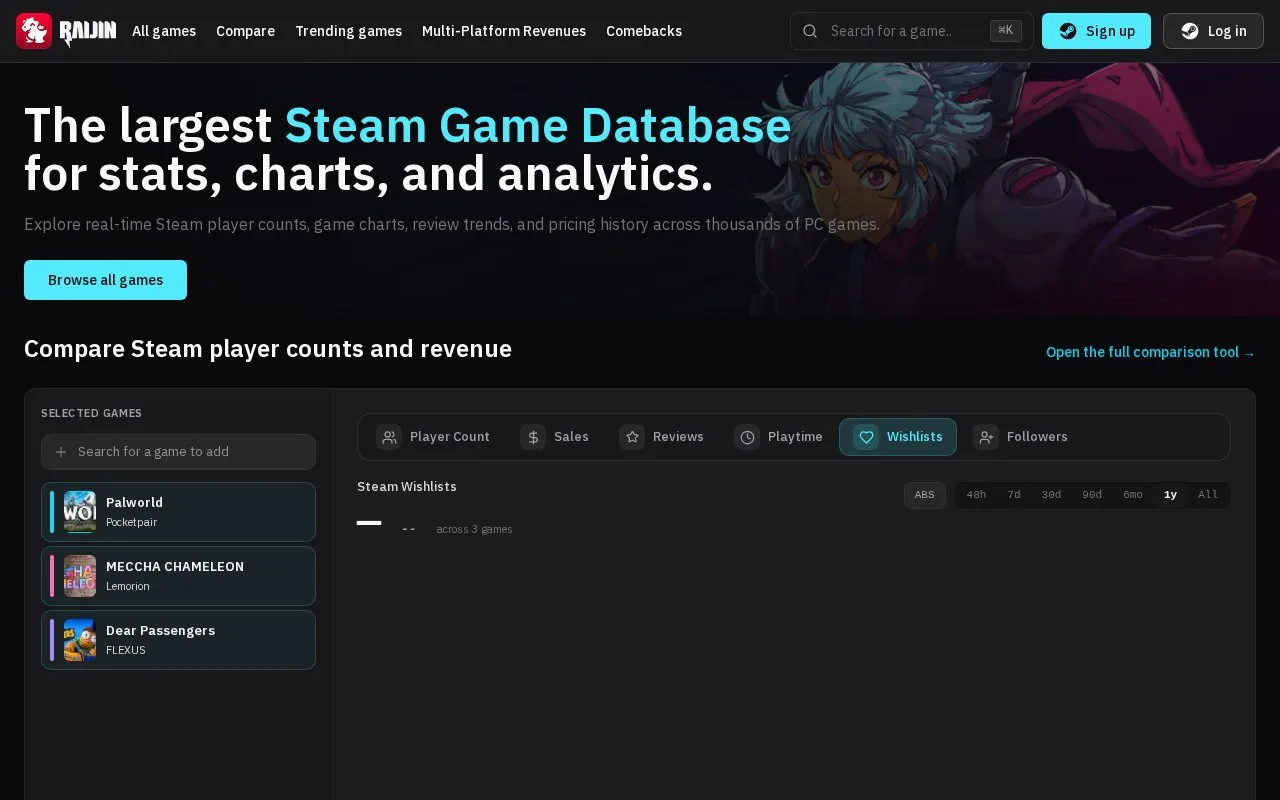Open the full comparison tool link
The image size is (1280, 800).
[1150, 352]
